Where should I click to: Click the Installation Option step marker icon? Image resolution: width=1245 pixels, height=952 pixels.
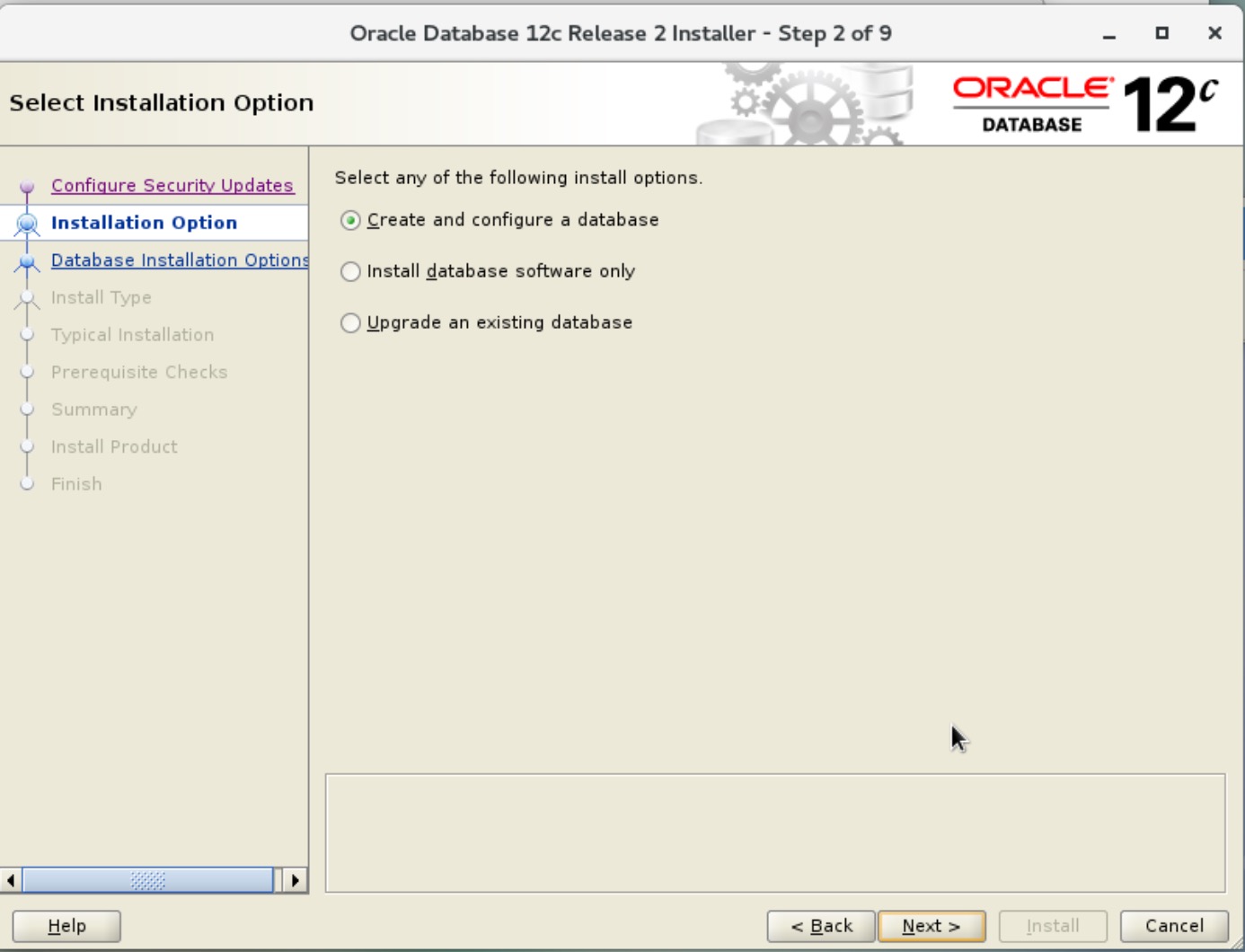[x=27, y=224]
